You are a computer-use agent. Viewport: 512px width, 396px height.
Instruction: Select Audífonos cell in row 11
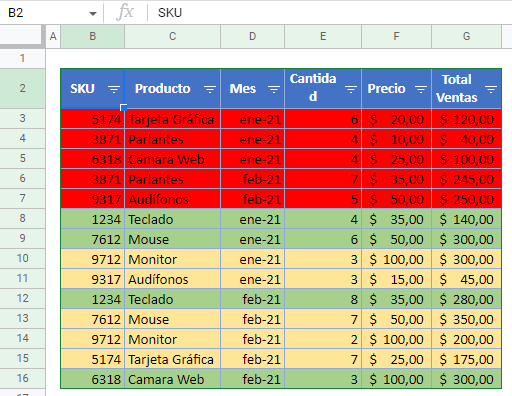point(172,279)
